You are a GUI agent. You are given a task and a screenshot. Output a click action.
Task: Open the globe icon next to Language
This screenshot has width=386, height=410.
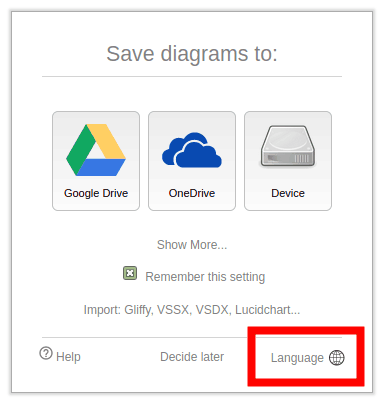click(337, 358)
